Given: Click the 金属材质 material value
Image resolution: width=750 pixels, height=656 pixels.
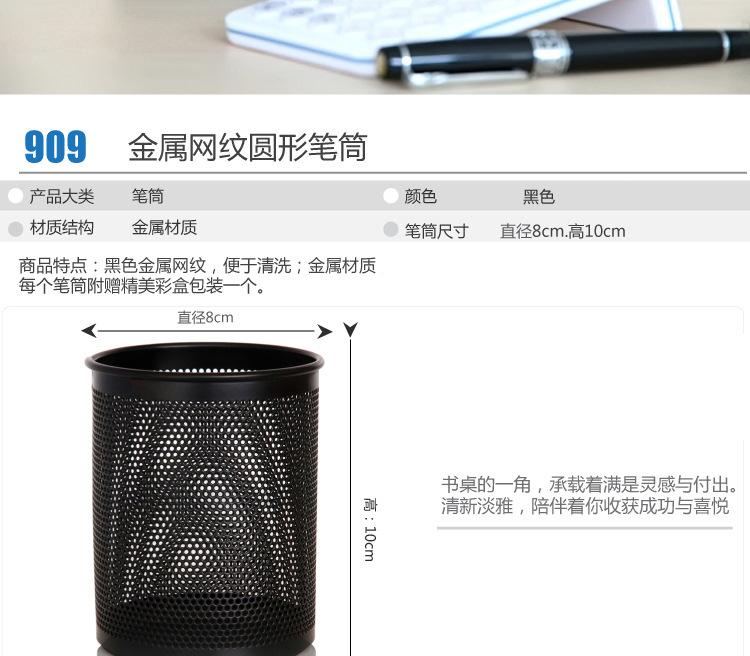Looking at the screenshot, I should click(164, 227).
